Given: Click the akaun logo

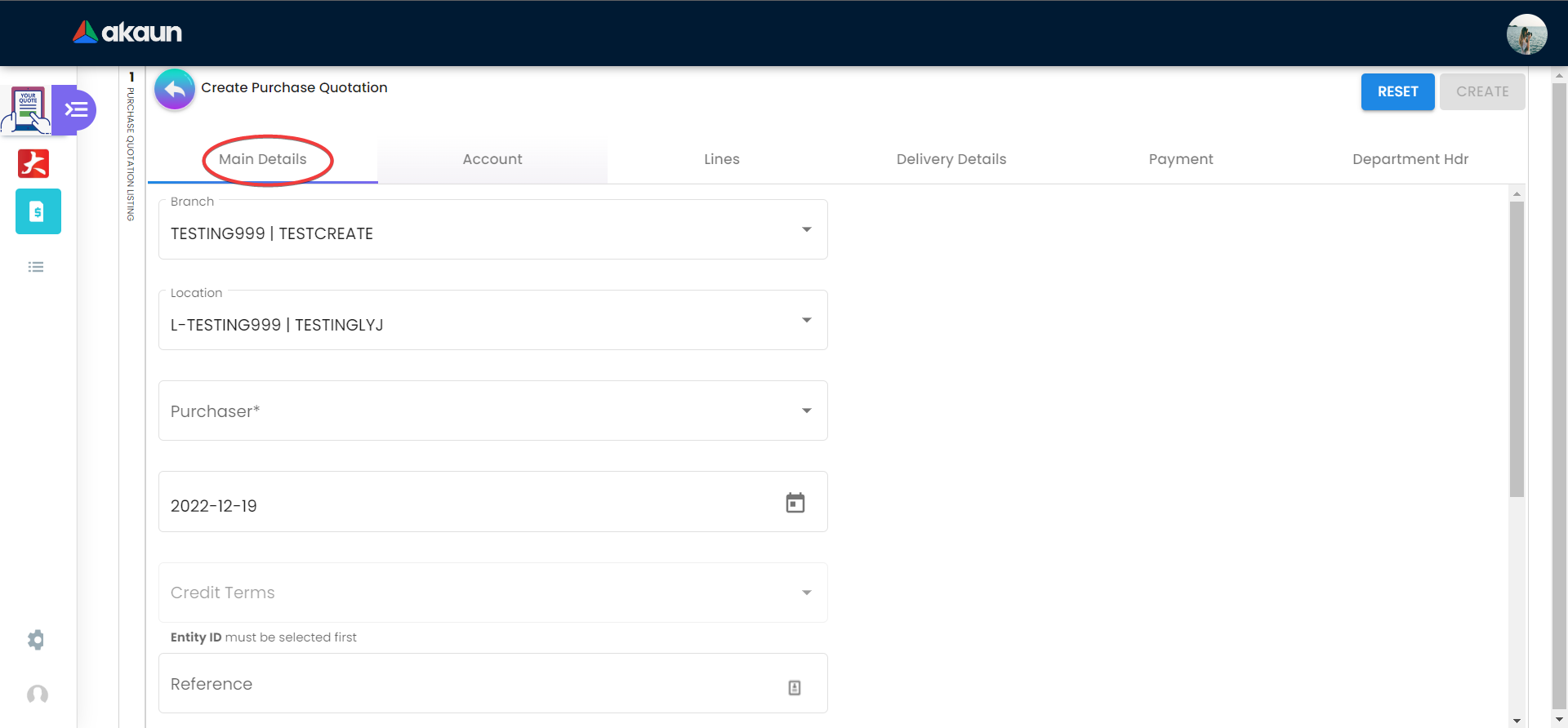Looking at the screenshot, I should [x=127, y=32].
